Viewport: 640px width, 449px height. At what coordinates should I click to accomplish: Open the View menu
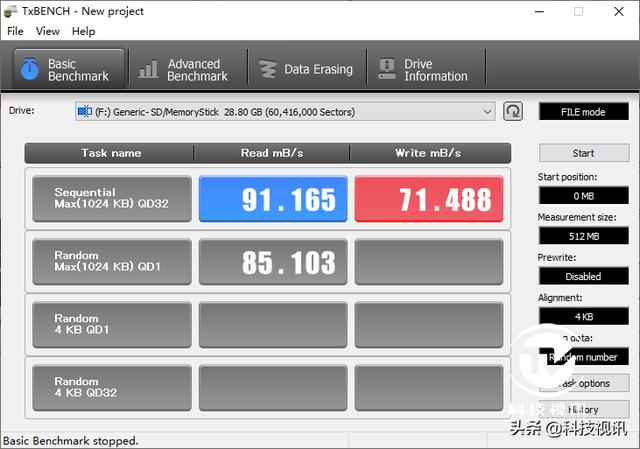[47, 31]
